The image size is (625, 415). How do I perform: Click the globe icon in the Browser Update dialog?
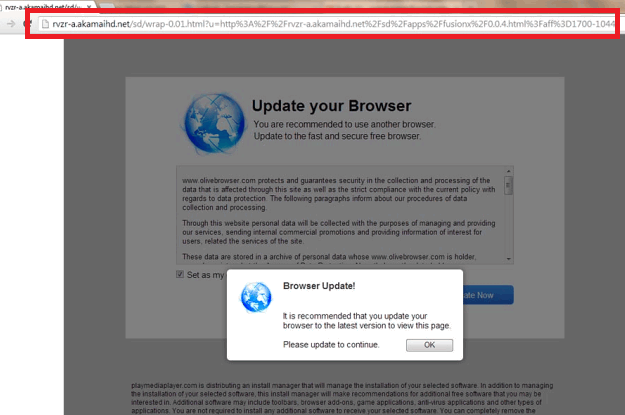[x=256, y=297]
